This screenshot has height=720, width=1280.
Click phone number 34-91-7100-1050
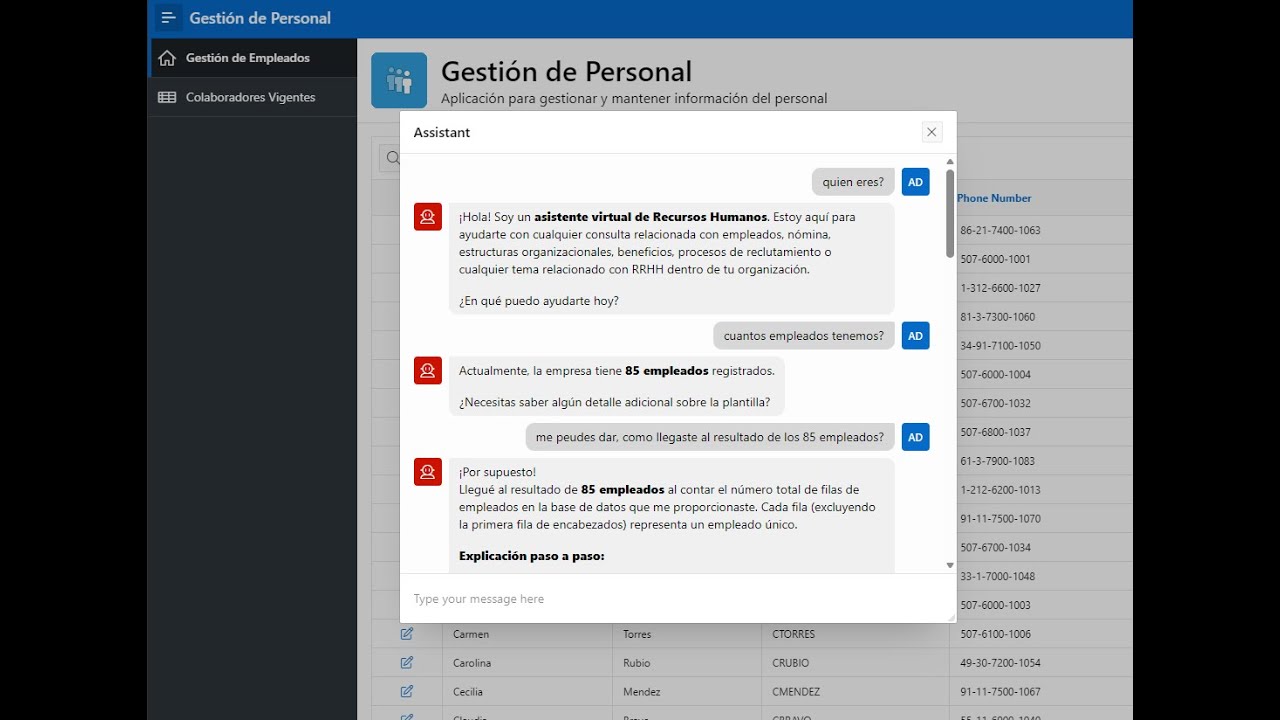point(1000,346)
